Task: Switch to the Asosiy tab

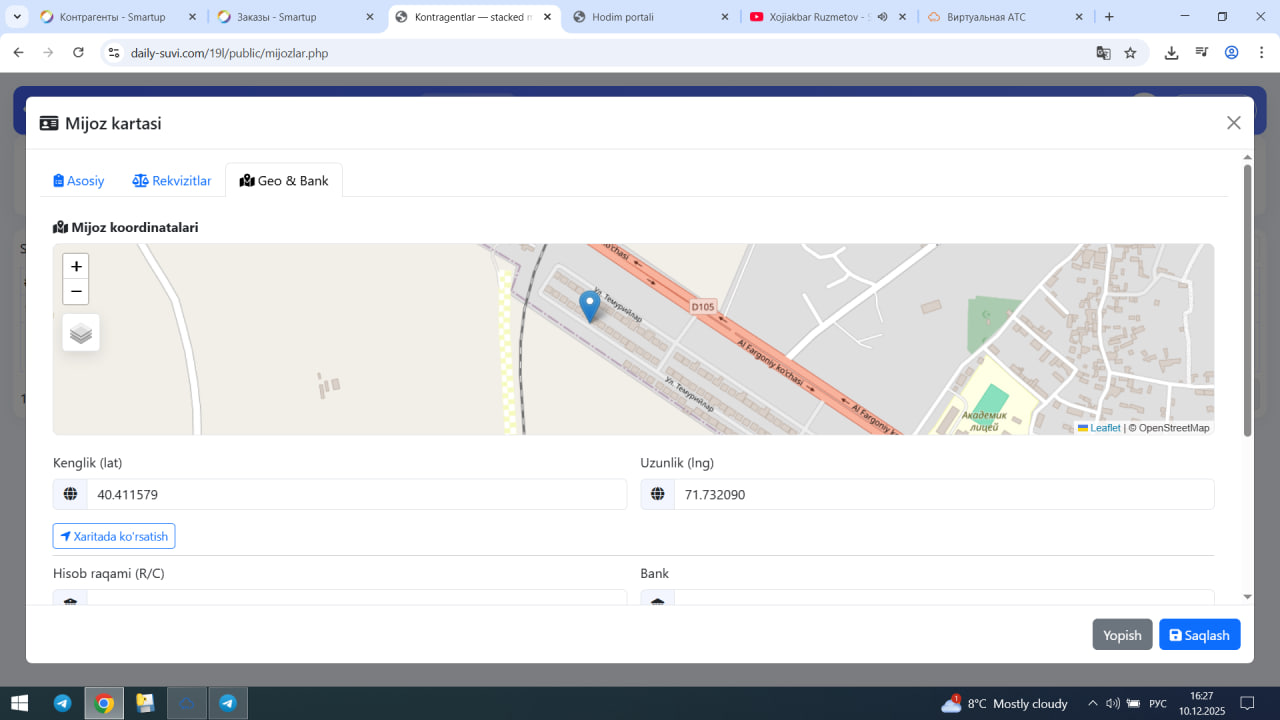Action: [x=79, y=181]
